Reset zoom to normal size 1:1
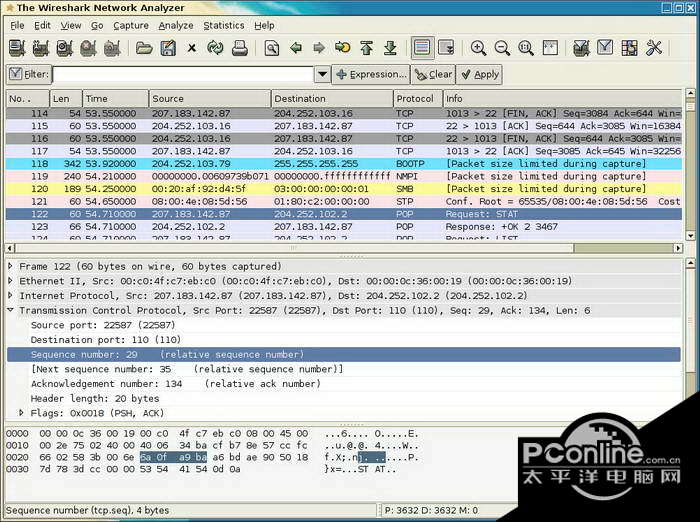Image resolution: width=700 pixels, height=522 pixels. (x=526, y=48)
